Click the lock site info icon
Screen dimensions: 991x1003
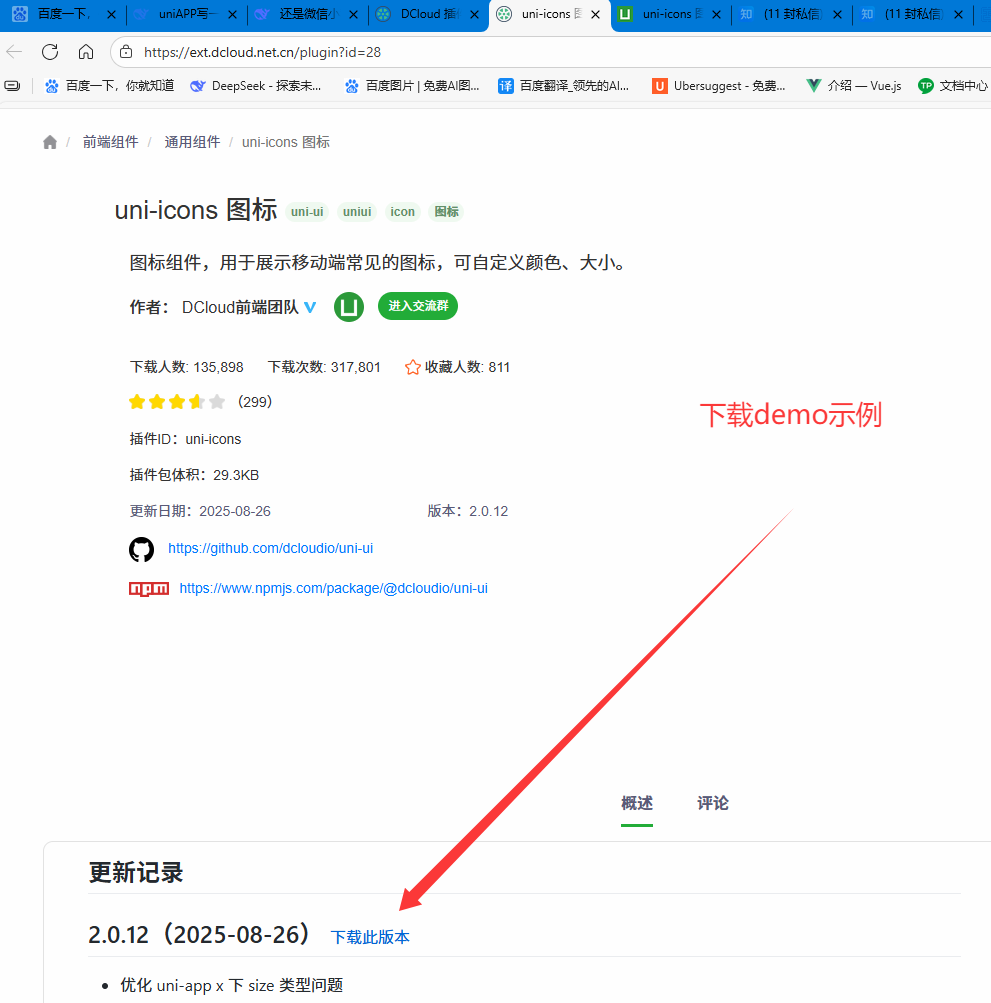tap(126, 52)
